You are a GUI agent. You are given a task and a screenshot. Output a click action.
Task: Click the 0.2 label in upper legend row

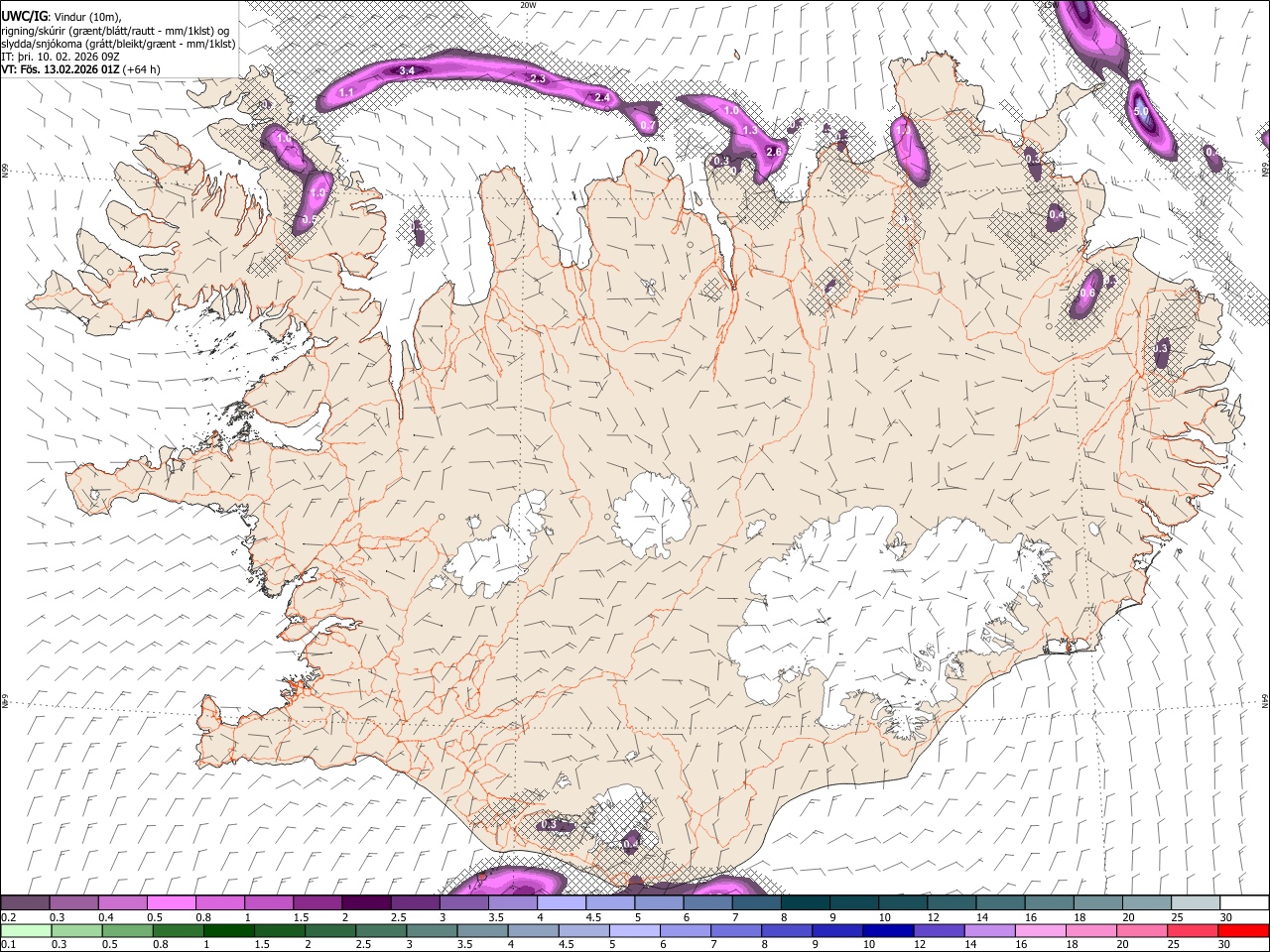[x=8, y=917]
